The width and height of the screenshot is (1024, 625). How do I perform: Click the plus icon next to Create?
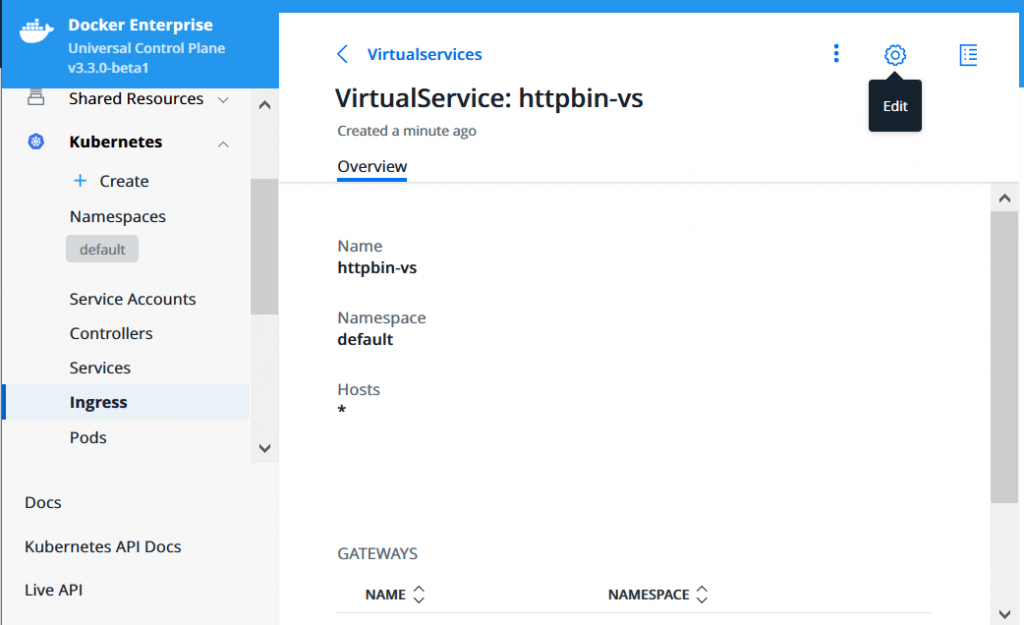80,180
